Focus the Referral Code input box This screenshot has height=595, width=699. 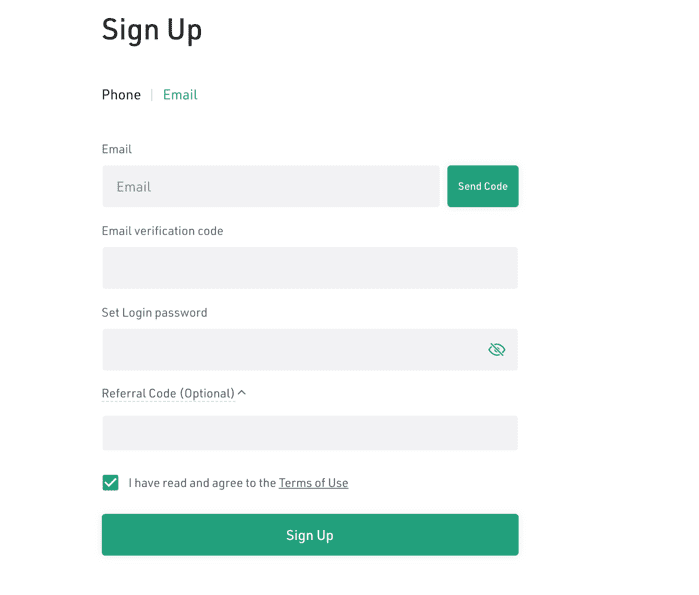pyautogui.click(x=310, y=433)
